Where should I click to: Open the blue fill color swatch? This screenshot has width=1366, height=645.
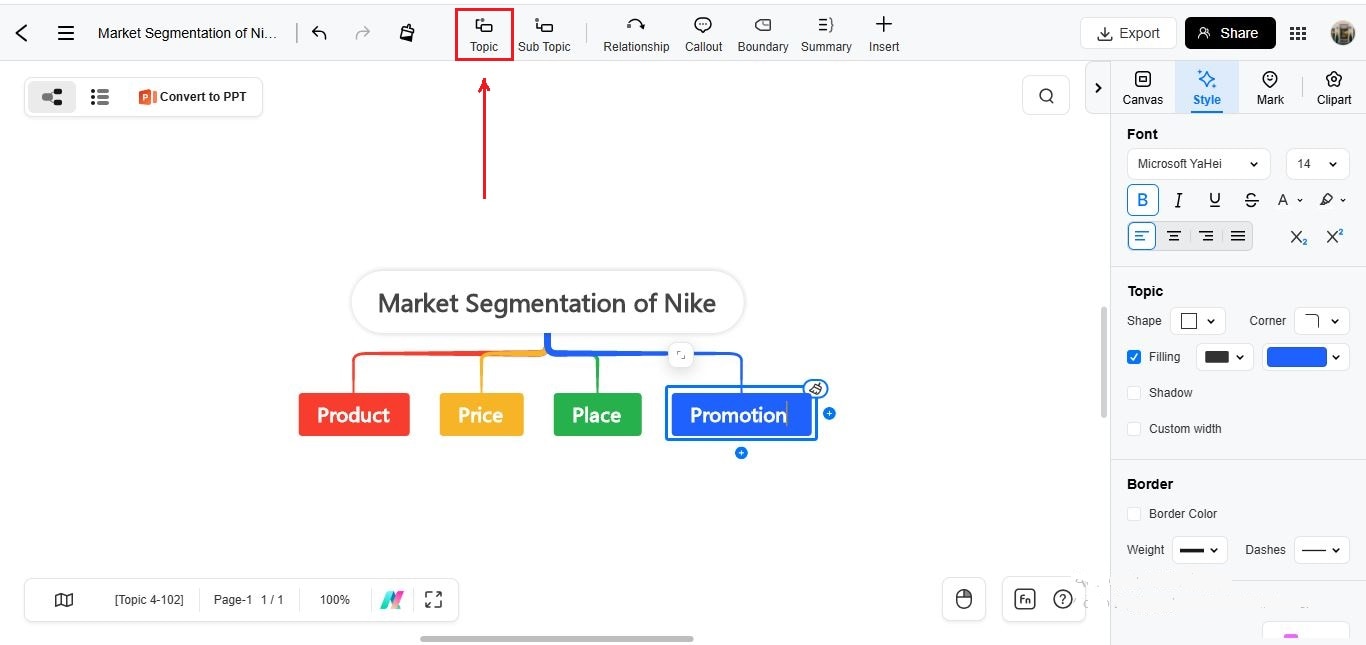[1306, 357]
